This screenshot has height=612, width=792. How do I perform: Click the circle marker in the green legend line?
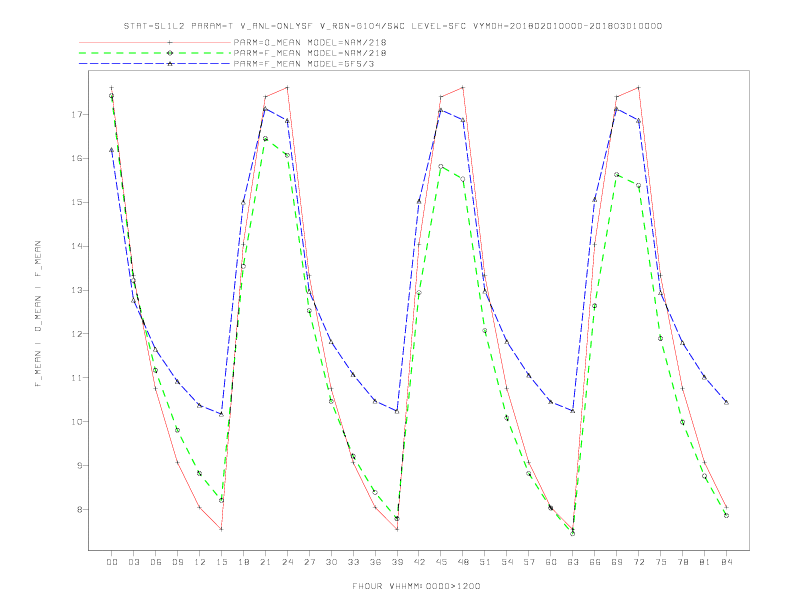(170, 53)
